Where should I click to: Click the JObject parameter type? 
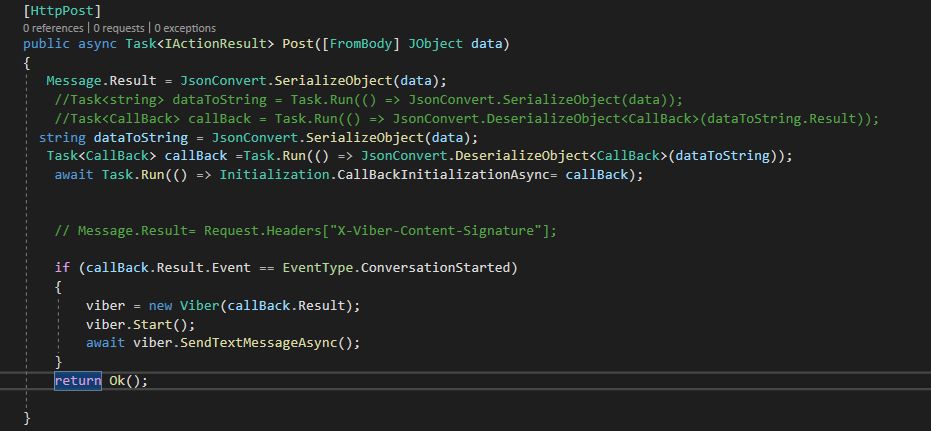pyautogui.click(x=435, y=44)
